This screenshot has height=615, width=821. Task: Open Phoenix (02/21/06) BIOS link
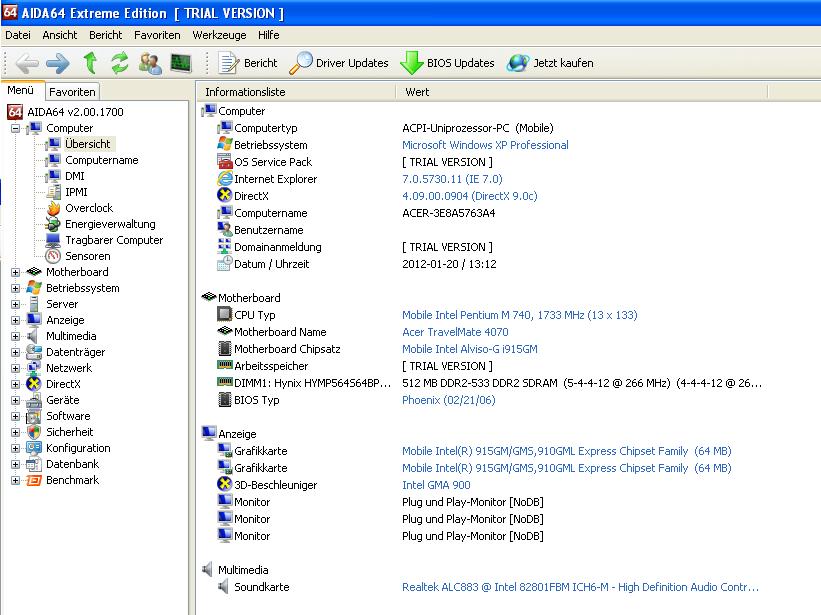(448, 400)
